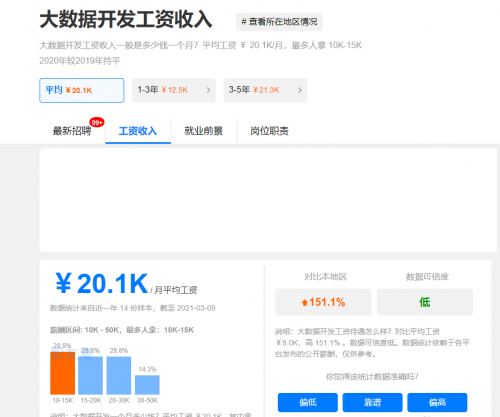This screenshot has height=417, width=500.
Task: Click the orange up-arrow 151.1% indicator
Action: [x=323, y=302]
